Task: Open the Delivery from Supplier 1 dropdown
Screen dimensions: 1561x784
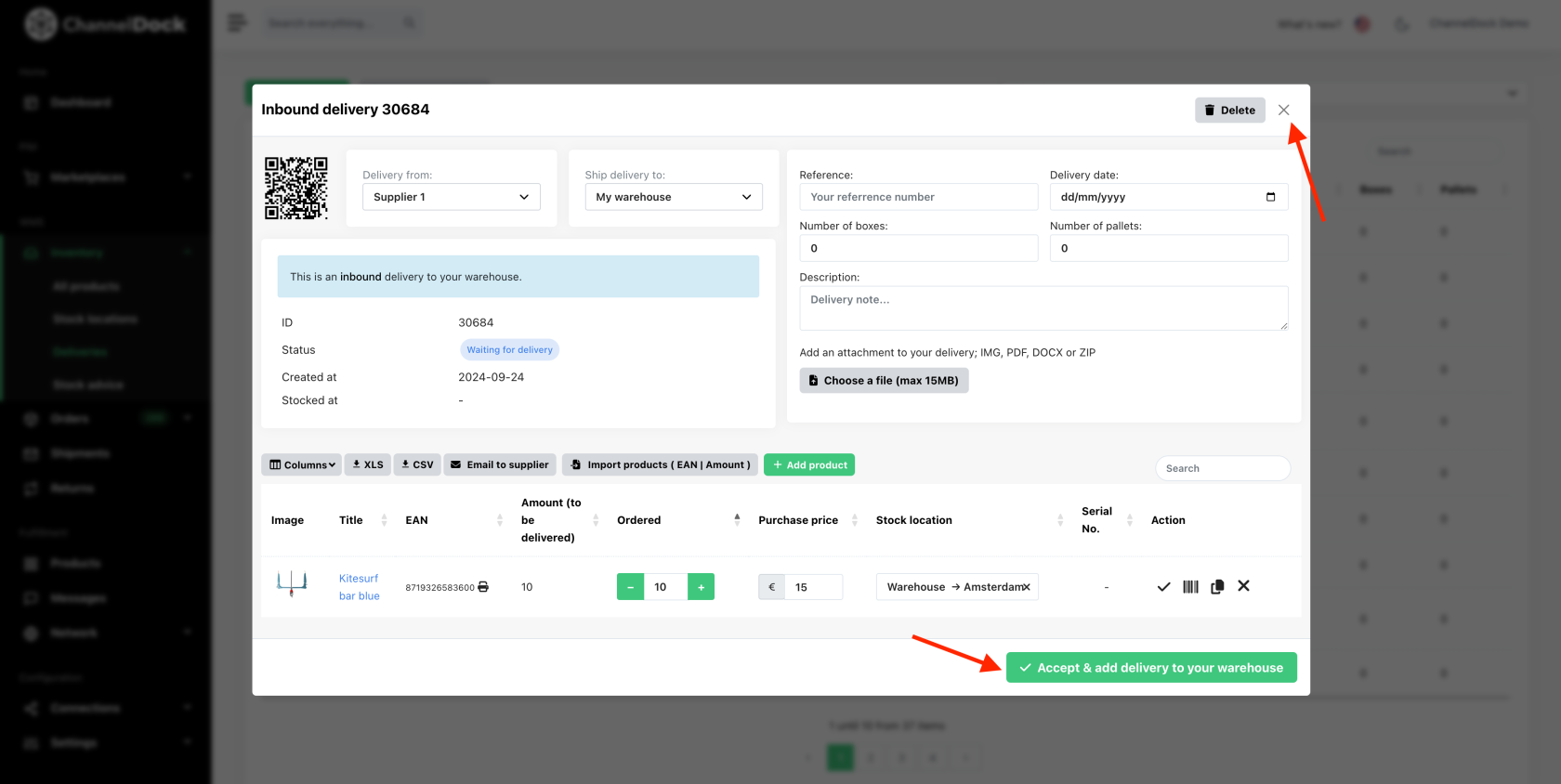Action: (451, 197)
